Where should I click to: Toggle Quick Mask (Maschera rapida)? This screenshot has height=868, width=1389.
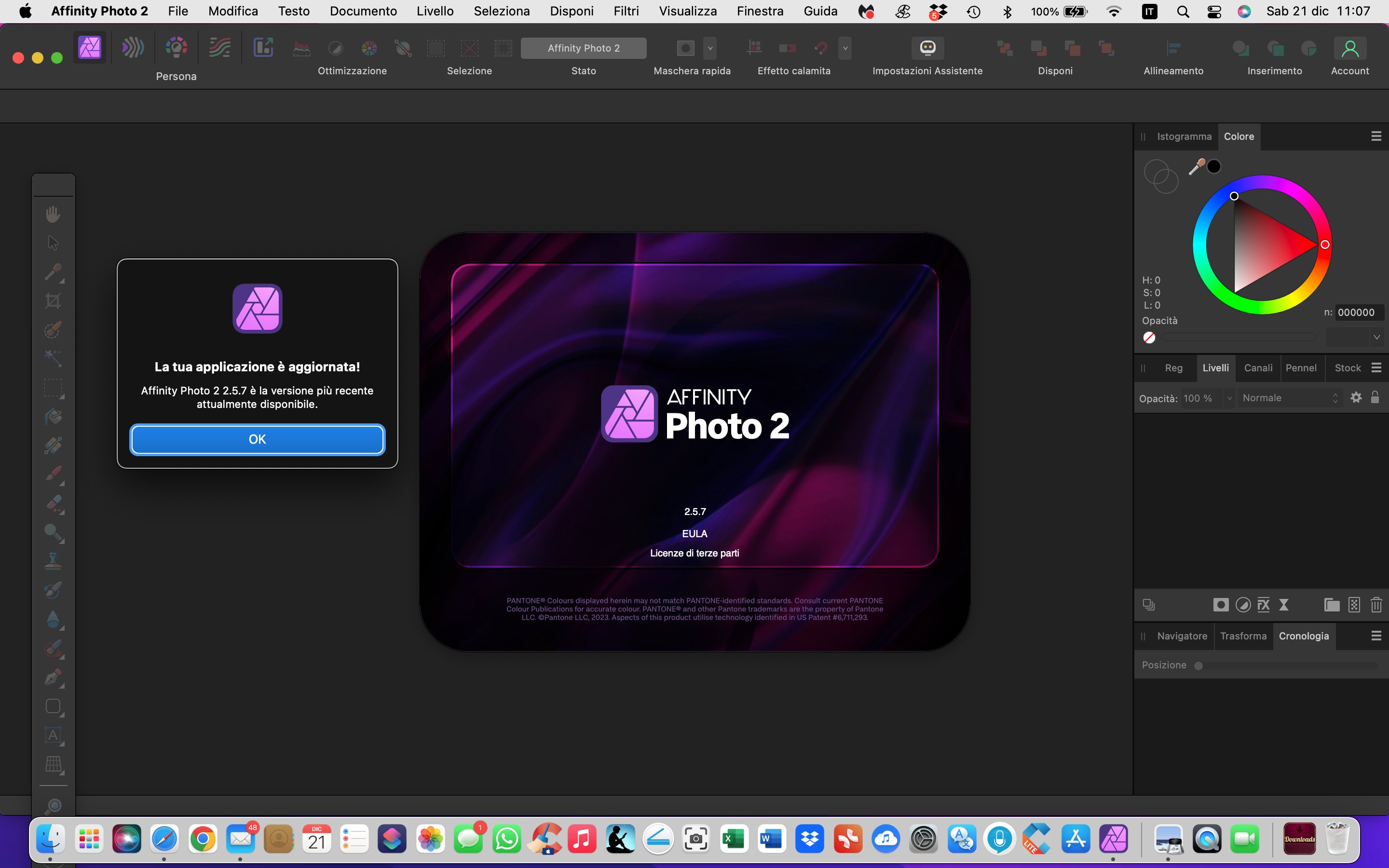pos(685,48)
